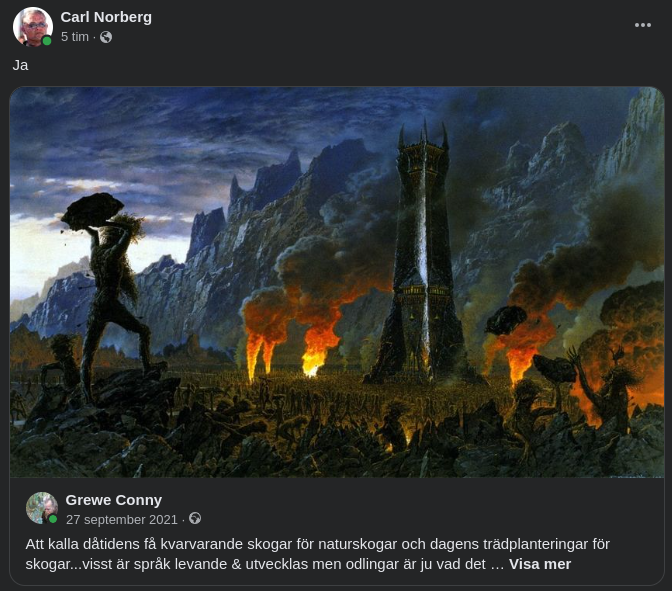Open Carl Norberg's profile picture
The height and width of the screenshot is (591, 672).
pos(33,27)
